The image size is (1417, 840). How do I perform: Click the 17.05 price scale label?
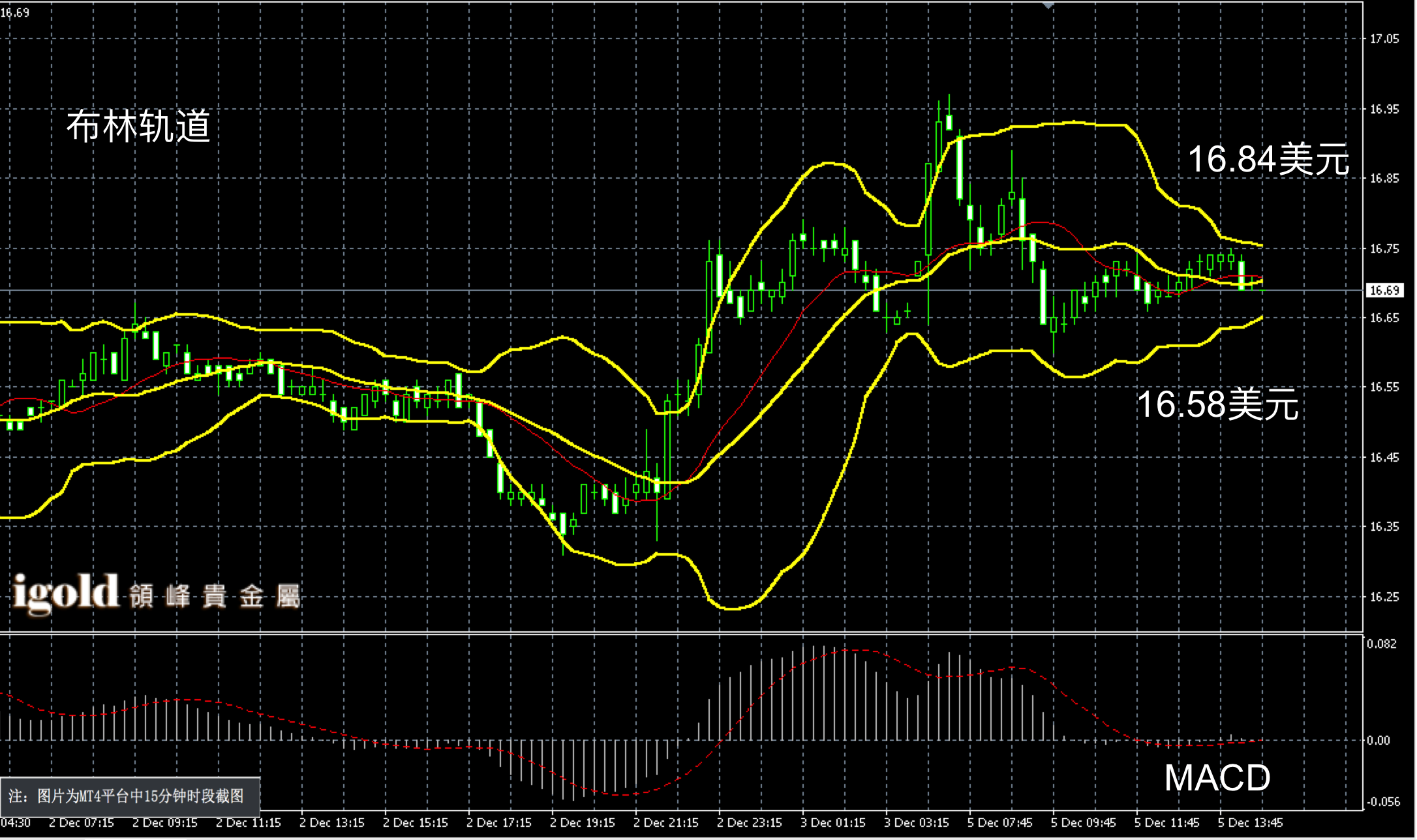pos(1384,39)
